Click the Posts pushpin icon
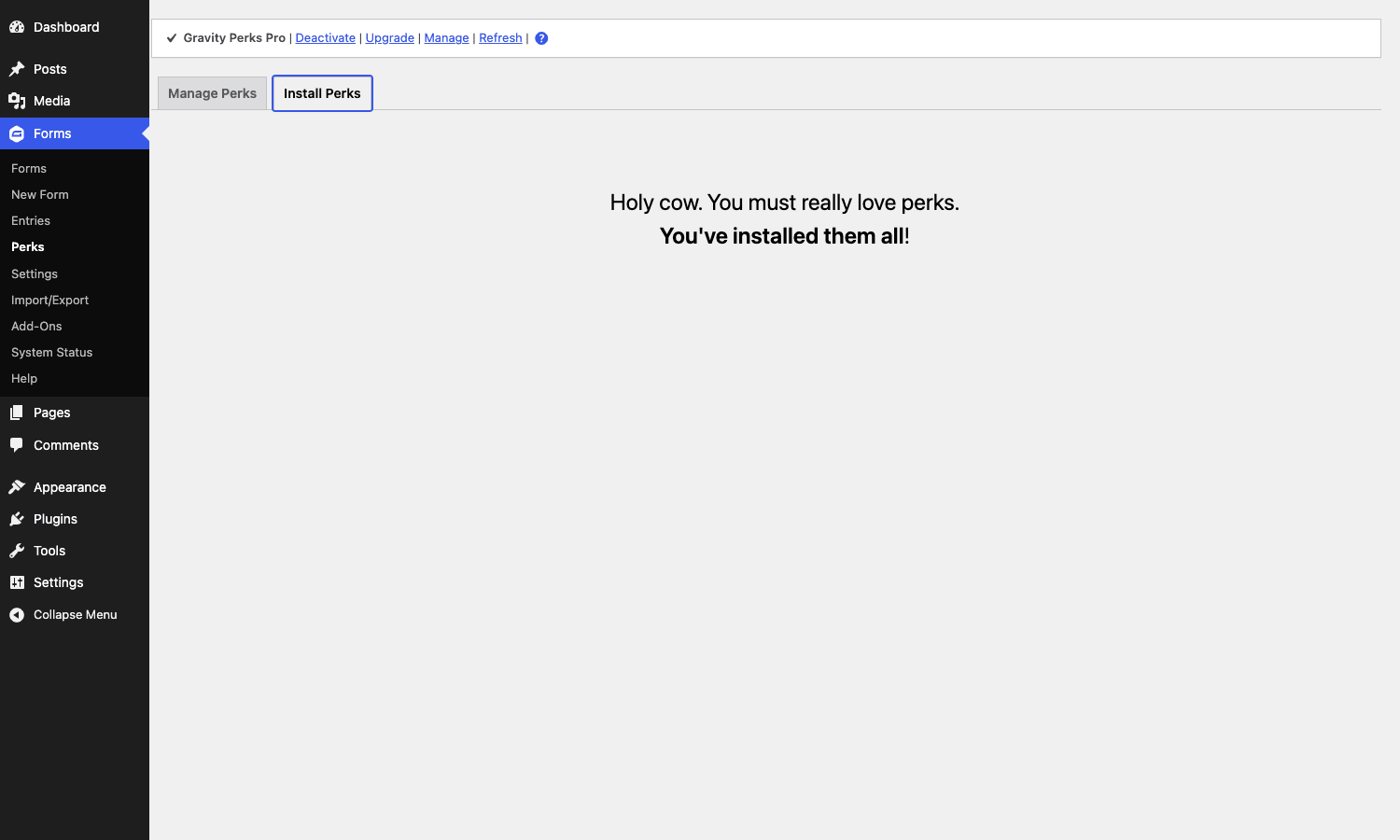 pos(17,69)
